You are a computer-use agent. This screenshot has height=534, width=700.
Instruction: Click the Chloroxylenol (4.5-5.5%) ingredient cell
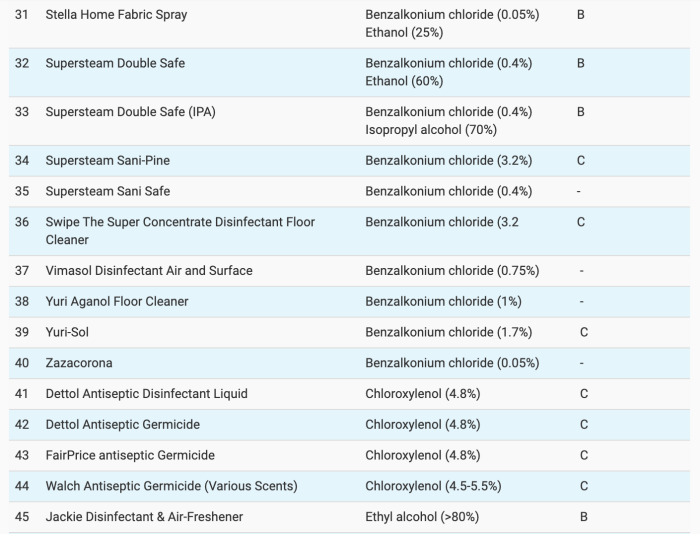[433, 486]
